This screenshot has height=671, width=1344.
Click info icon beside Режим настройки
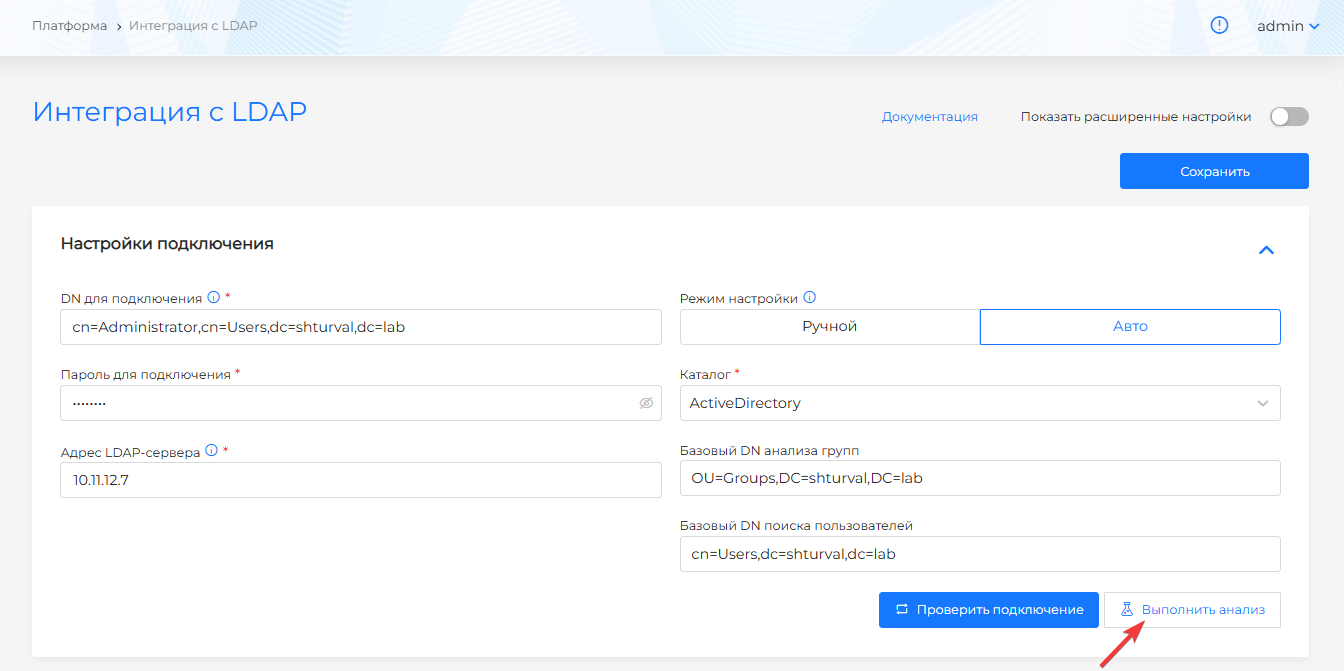pos(810,298)
